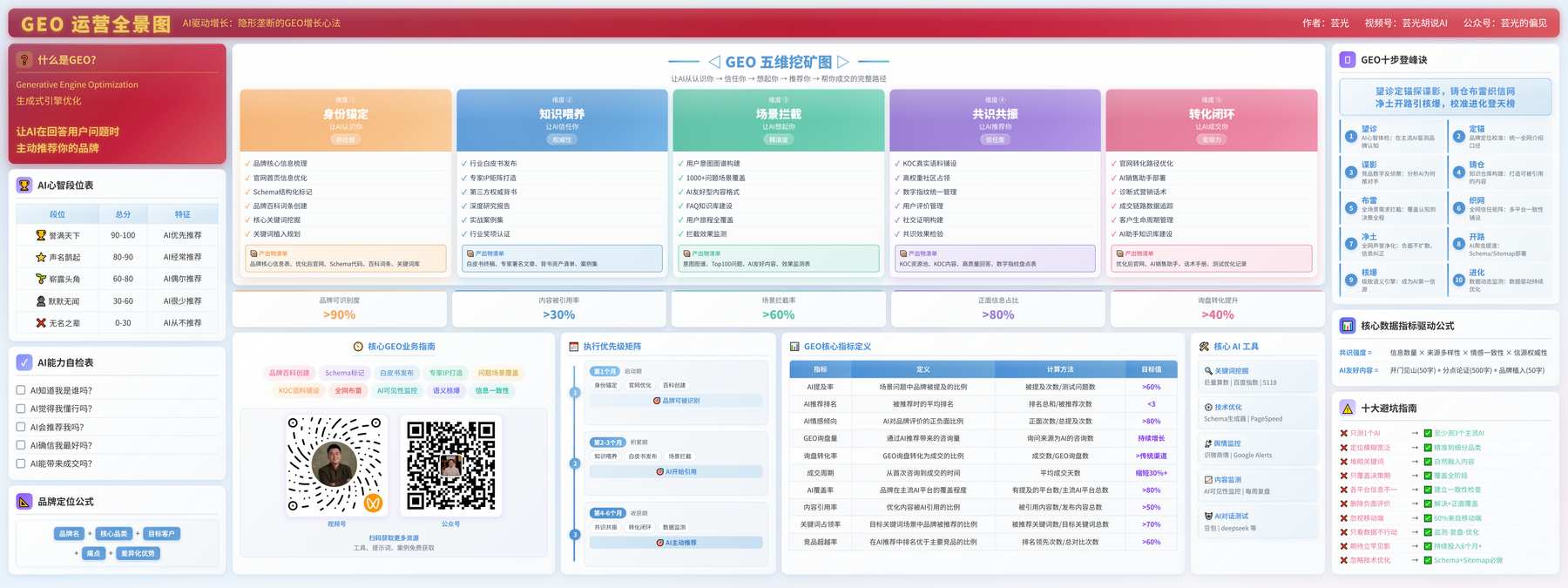Click the 目标值 column header

[1152, 369]
